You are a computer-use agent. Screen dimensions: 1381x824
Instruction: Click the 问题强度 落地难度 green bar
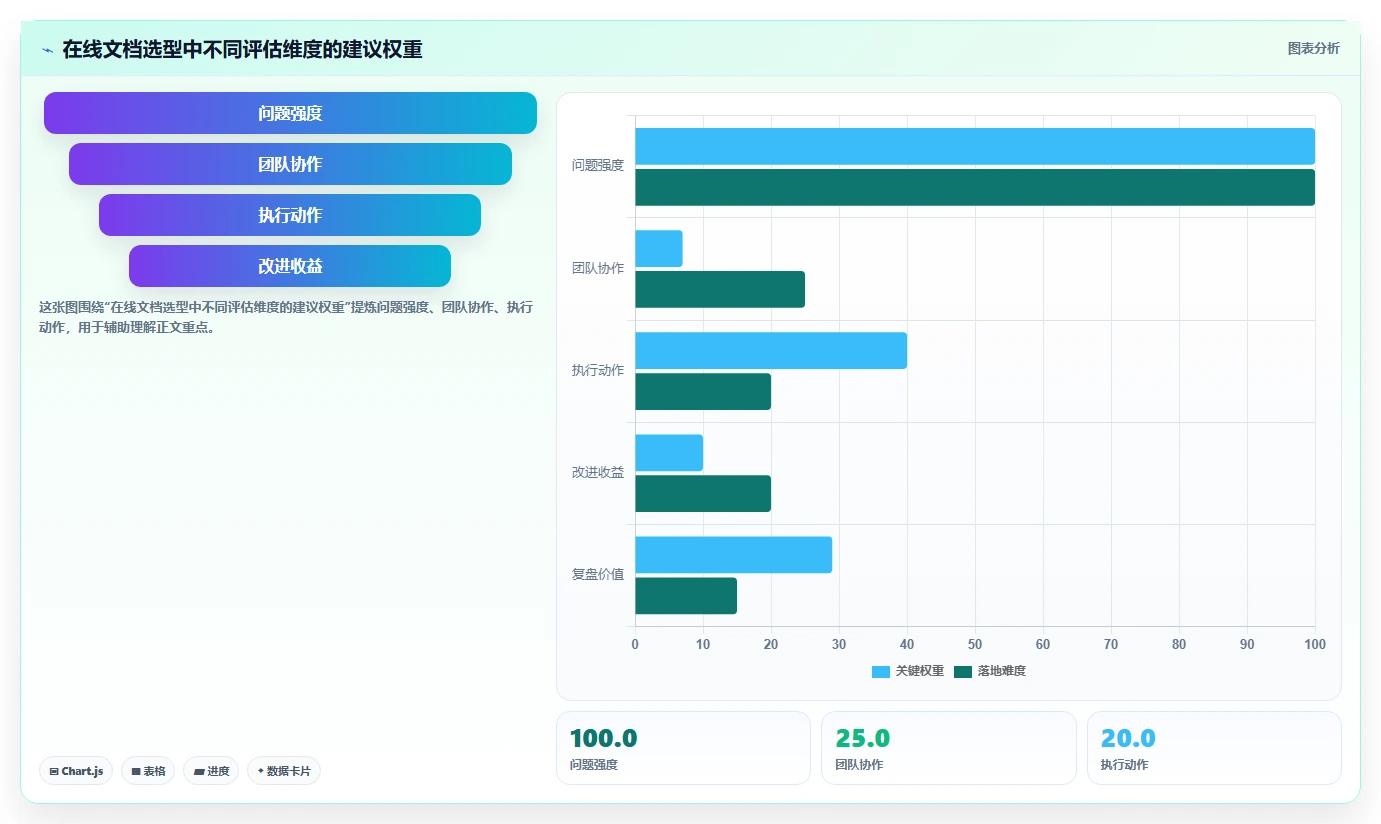coord(975,187)
